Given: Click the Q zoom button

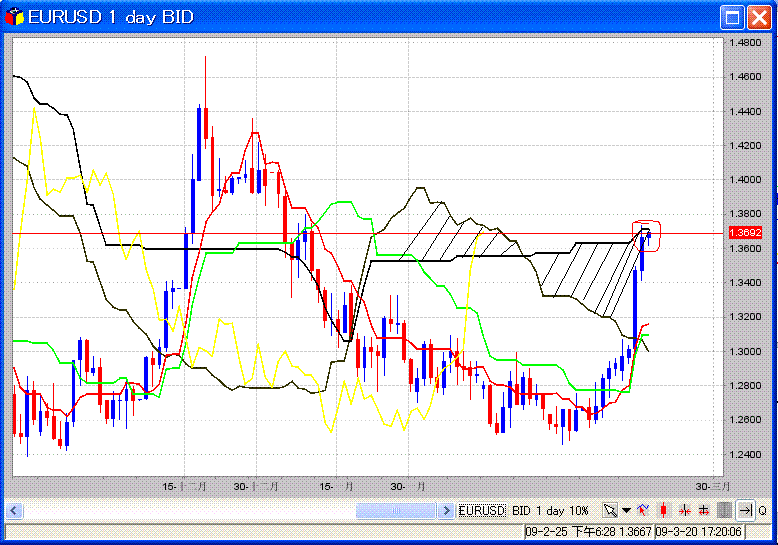Looking at the screenshot, I should 762,510.
